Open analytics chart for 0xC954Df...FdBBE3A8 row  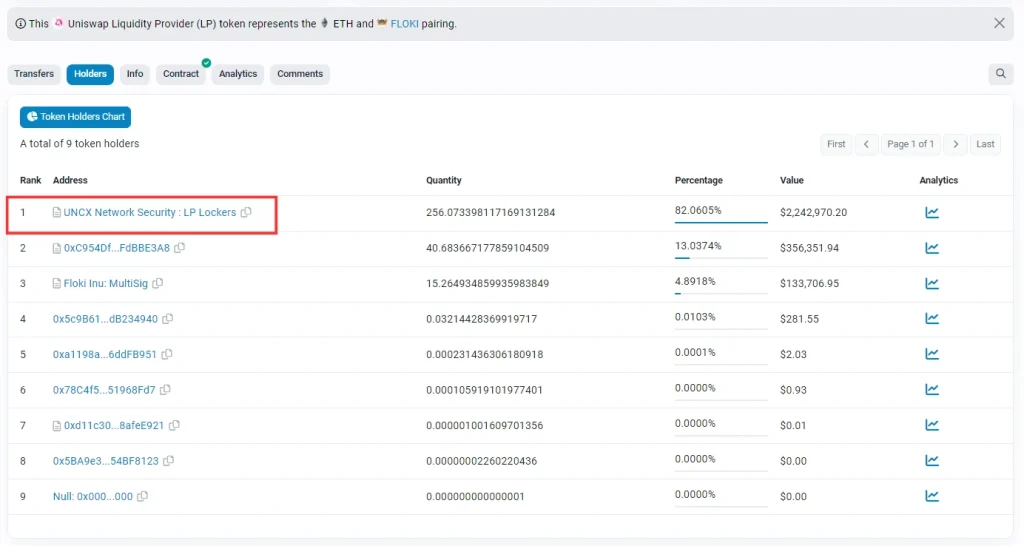pyautogui.click(x=932, y=248)
